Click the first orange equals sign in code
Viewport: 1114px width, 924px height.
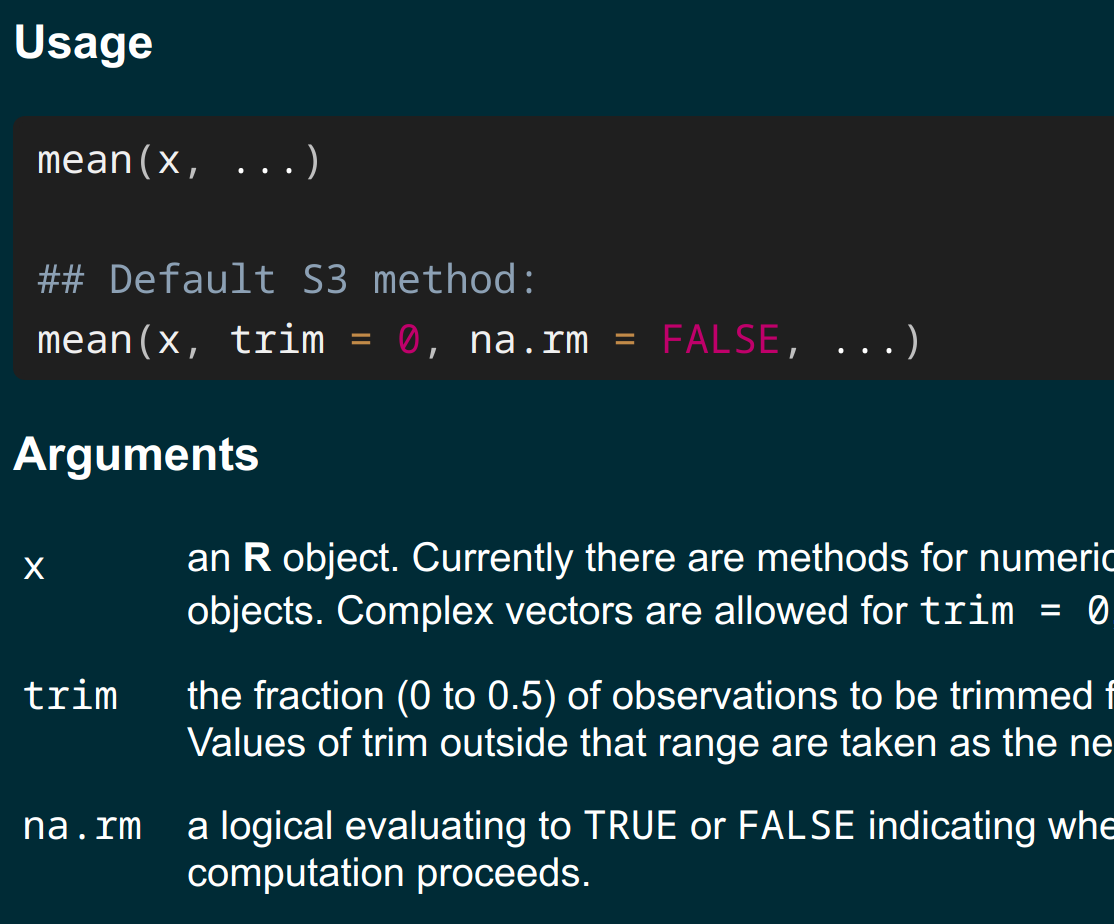click(361, 340)
